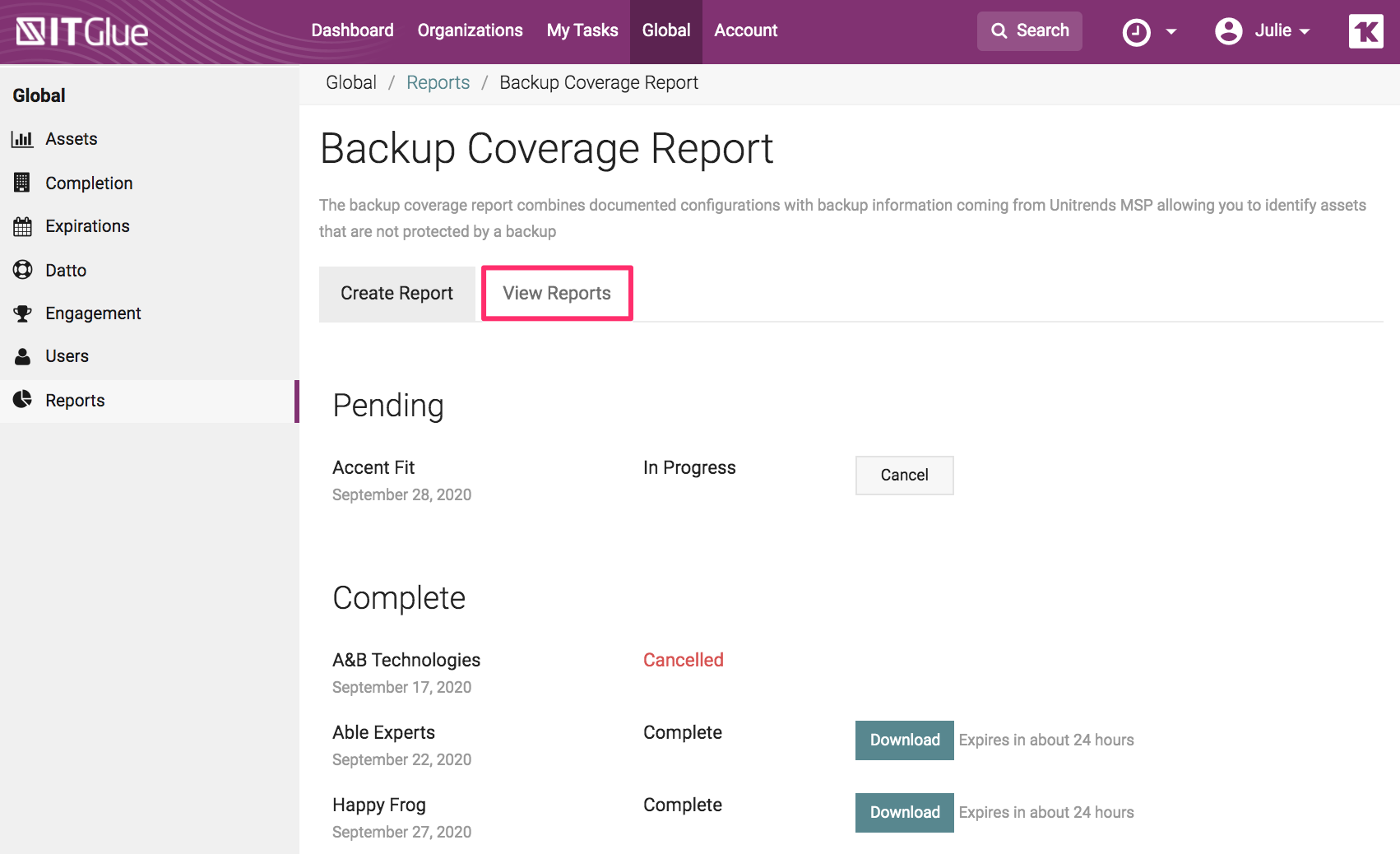The height and width of the screenshot is (854, 1400).
Task: Click the Users person icon in sidebar
Action: 22,355
